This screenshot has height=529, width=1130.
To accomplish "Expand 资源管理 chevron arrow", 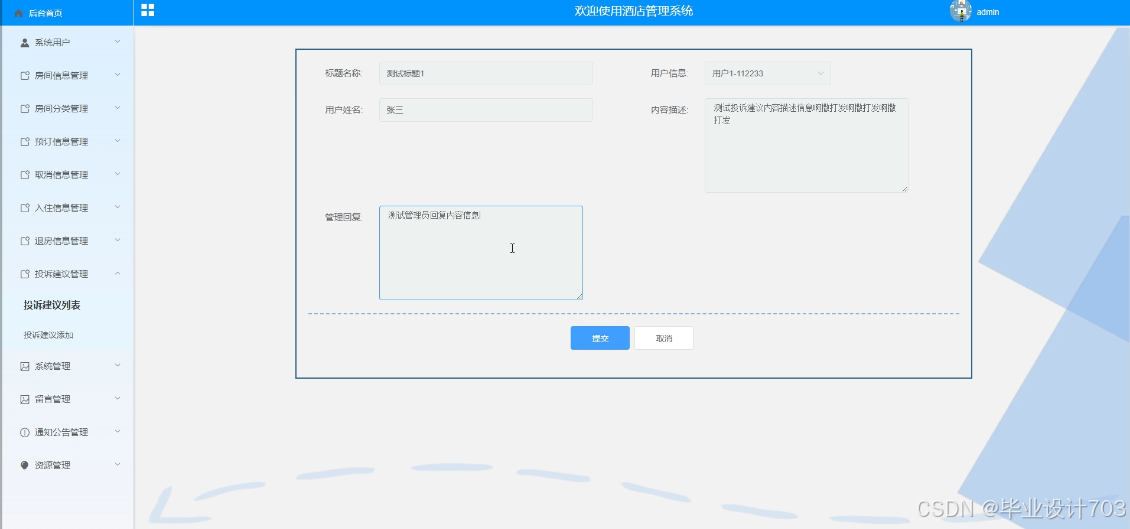I will pos(117,465).
